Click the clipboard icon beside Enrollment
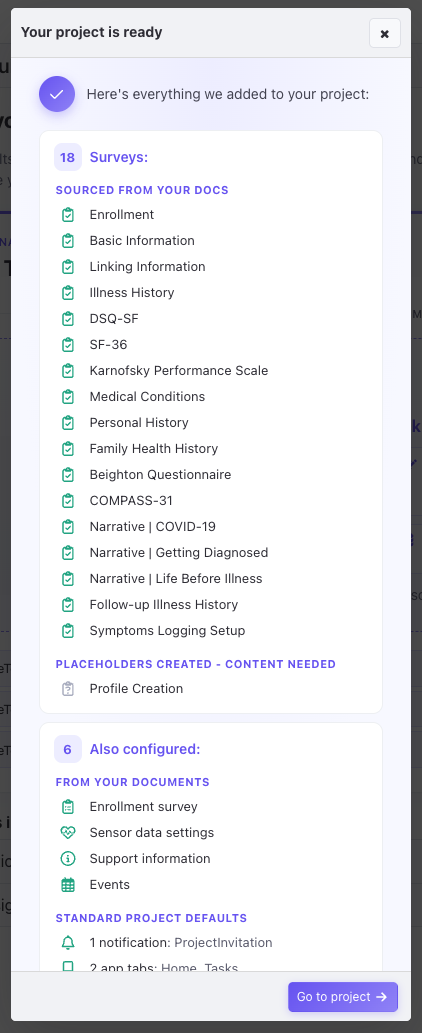422x1033 pixels. [68, 215]
